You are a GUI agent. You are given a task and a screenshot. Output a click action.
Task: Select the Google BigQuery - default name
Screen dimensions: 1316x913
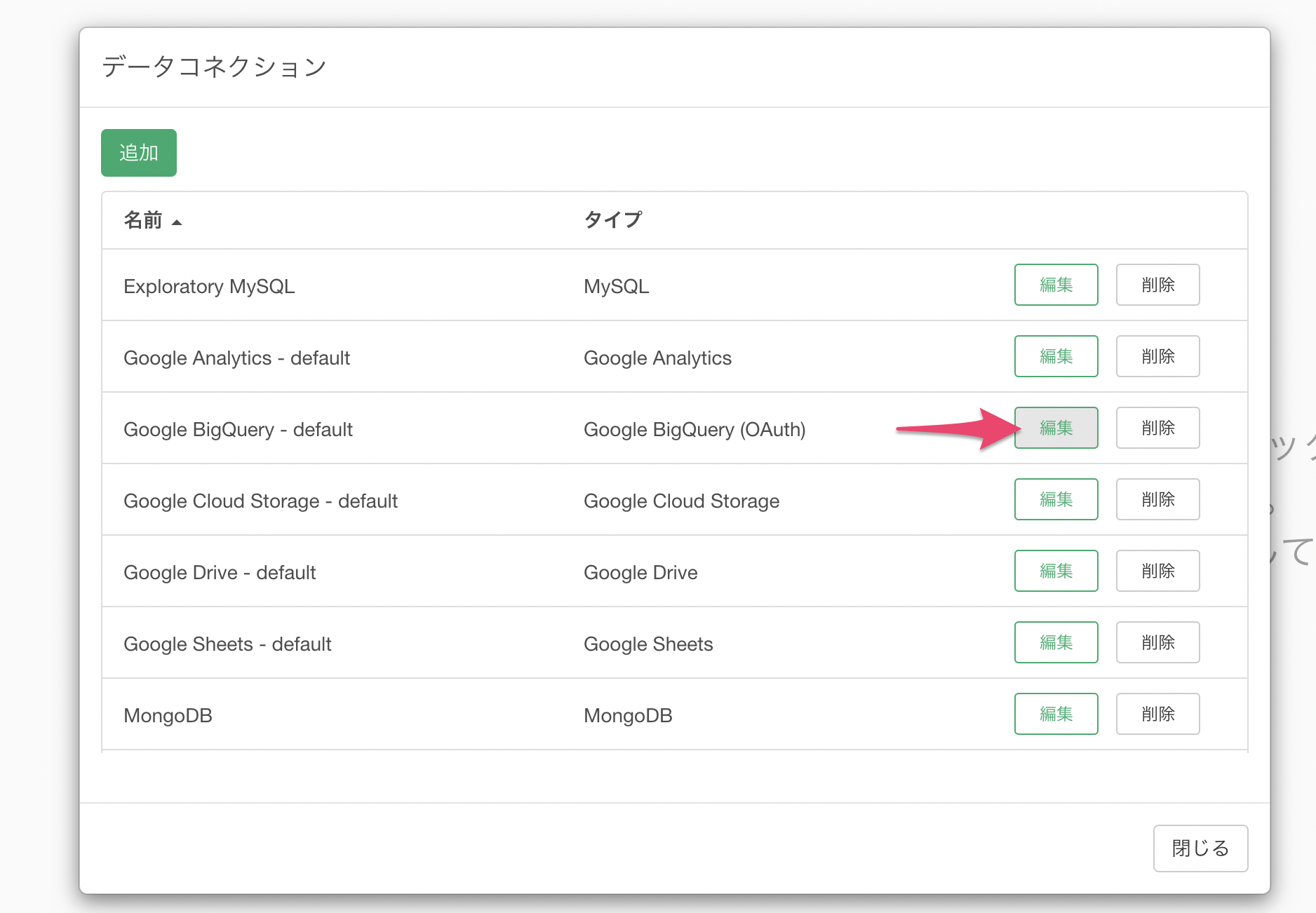[x=238, y=430]
